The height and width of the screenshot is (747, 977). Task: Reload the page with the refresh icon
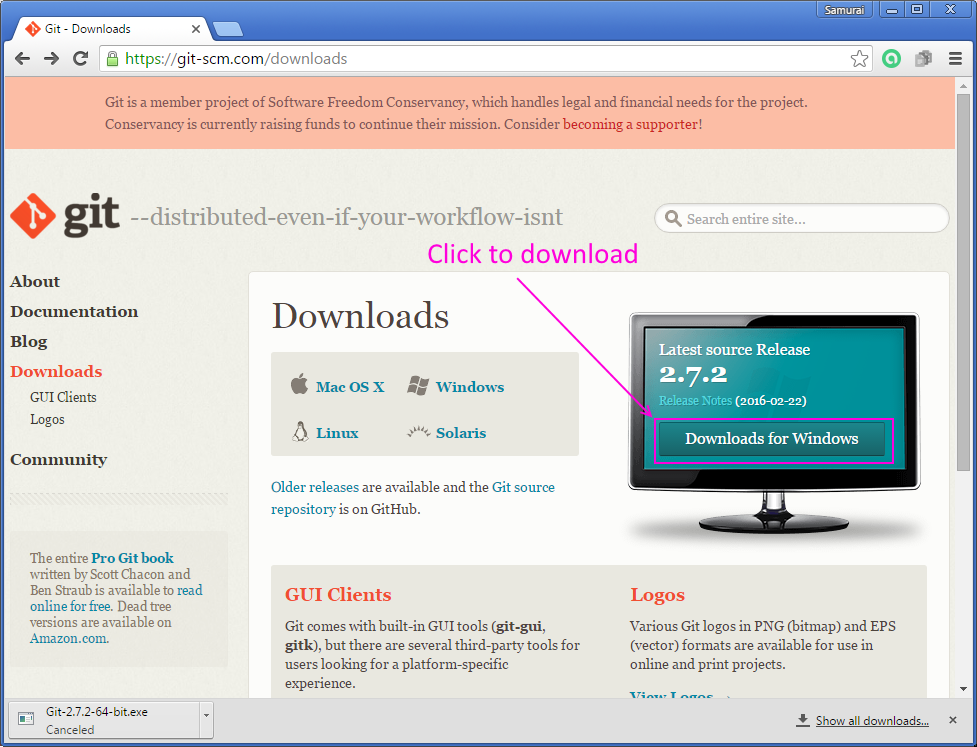[80, 59]
